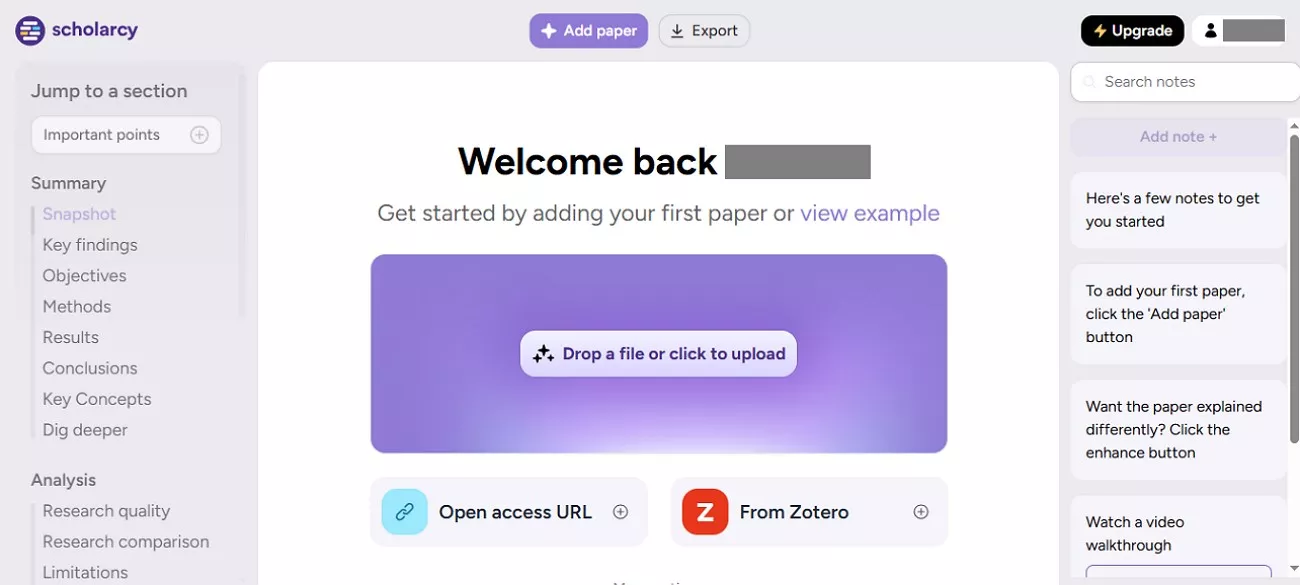Viewport: 1300px width, 585px height.
Task: Jump to Key findings section
Action: pyautogui.click(x=90, y=245)
